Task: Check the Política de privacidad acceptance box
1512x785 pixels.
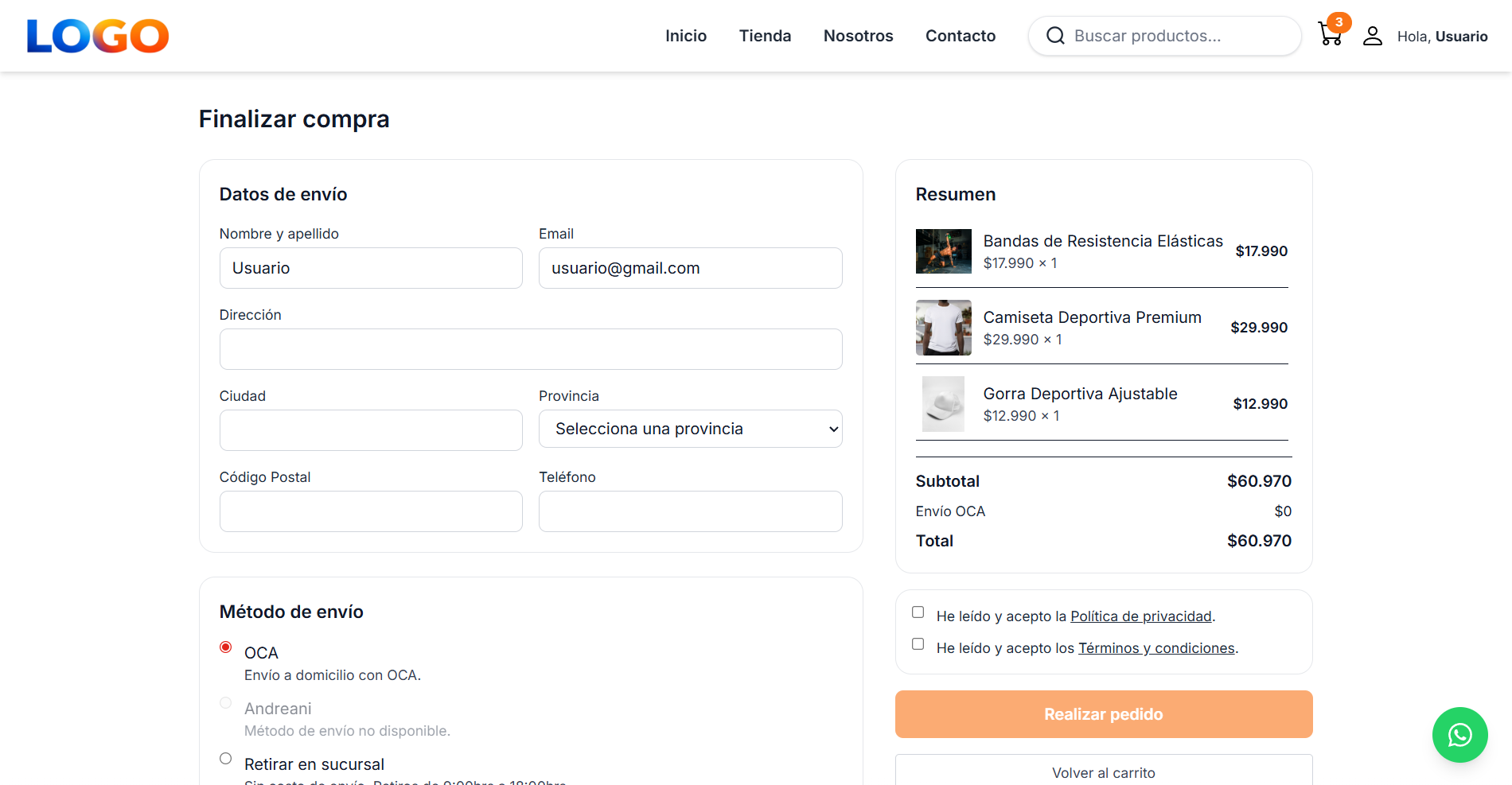Action: (x=918, y=612)
